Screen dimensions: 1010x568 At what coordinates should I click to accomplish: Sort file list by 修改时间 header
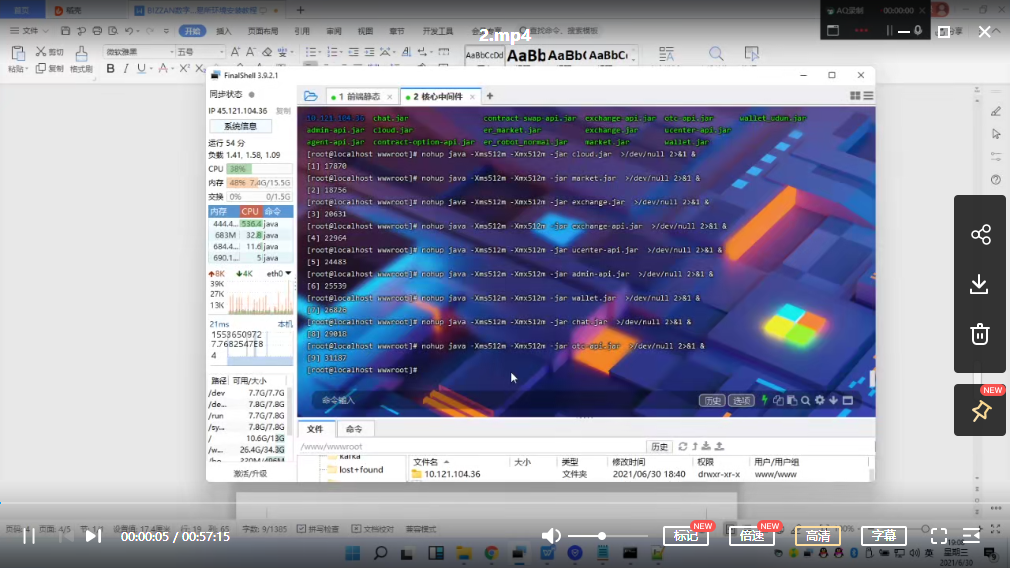tap(629, 462)
